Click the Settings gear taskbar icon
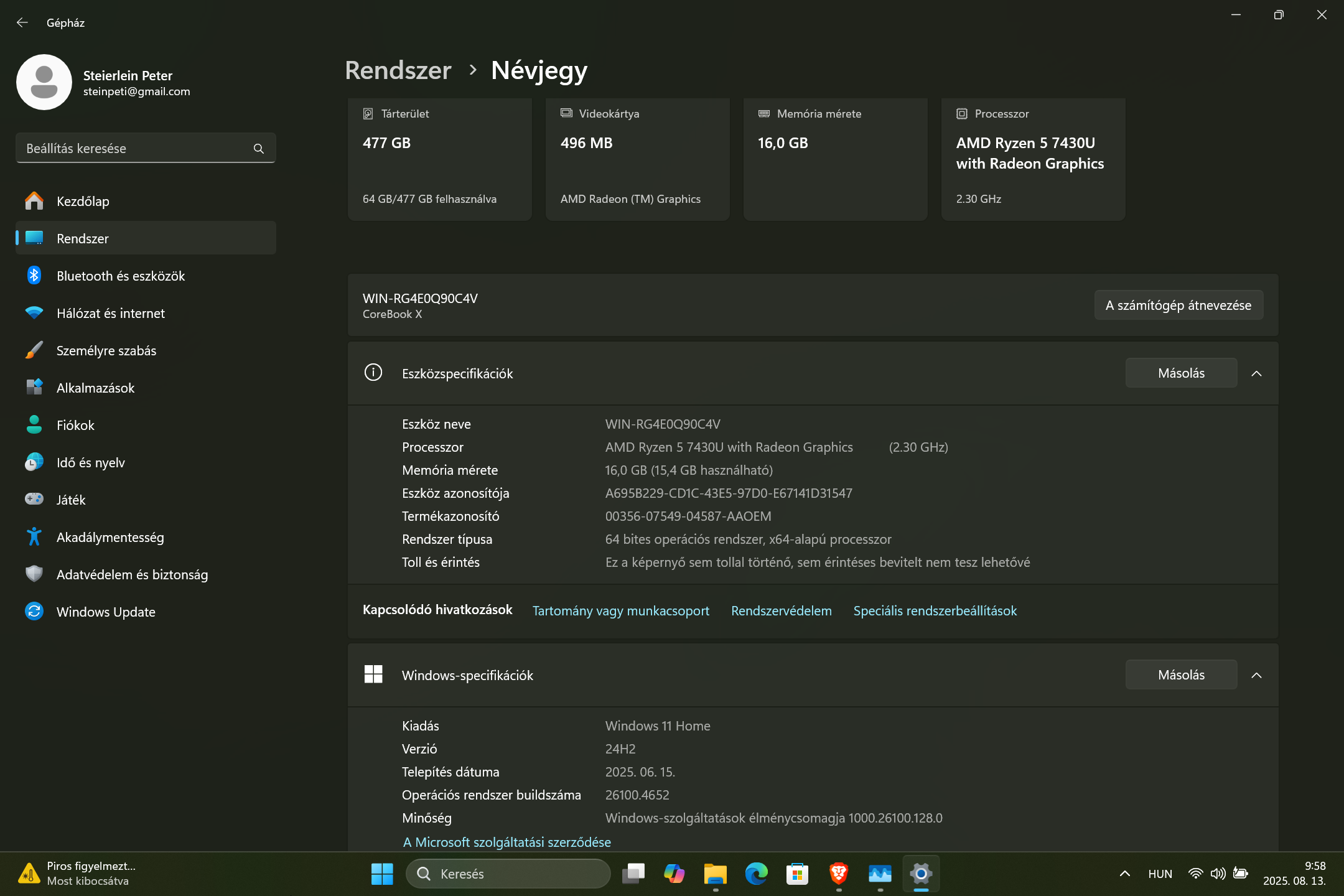Image resolution: width=1344 pixels, height=896 pixels. click(921, 874)
